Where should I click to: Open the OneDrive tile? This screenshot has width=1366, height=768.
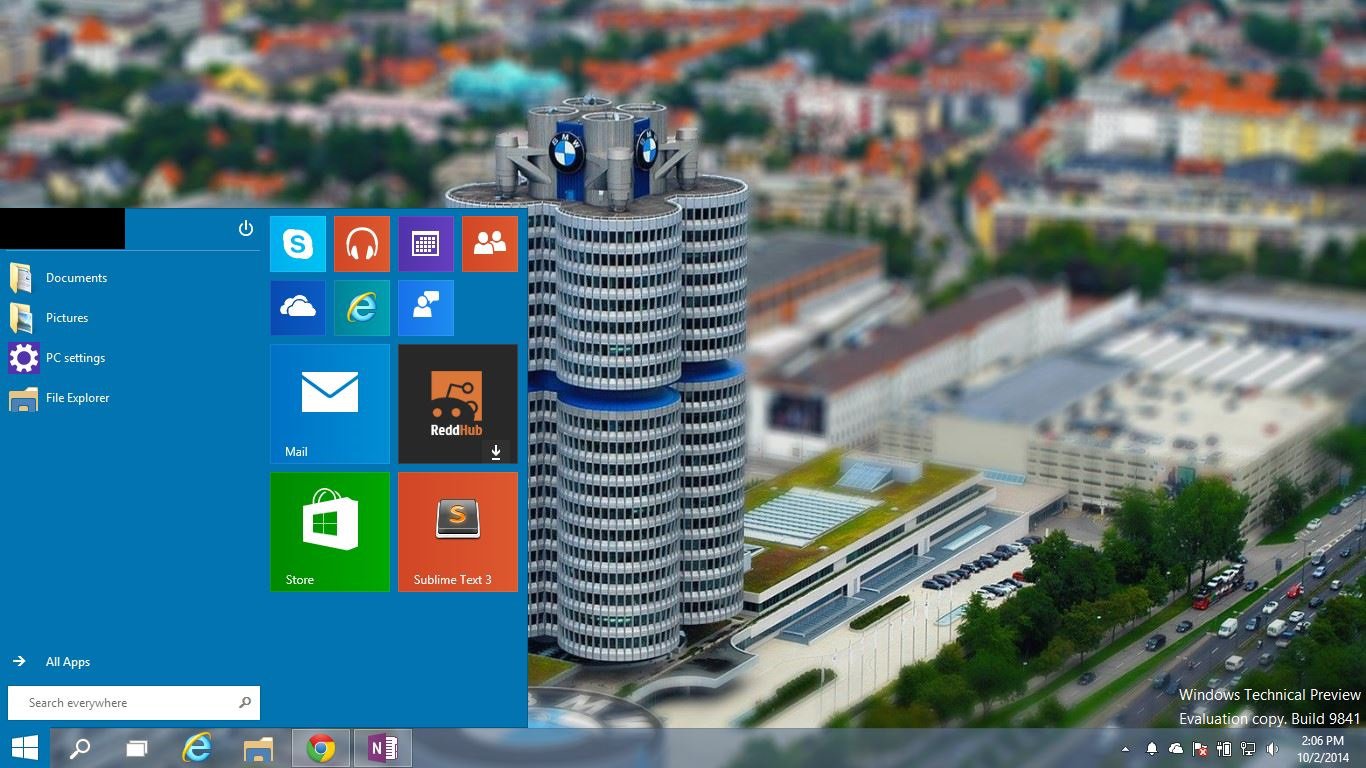pyautogui.click(x=297, y=307)
